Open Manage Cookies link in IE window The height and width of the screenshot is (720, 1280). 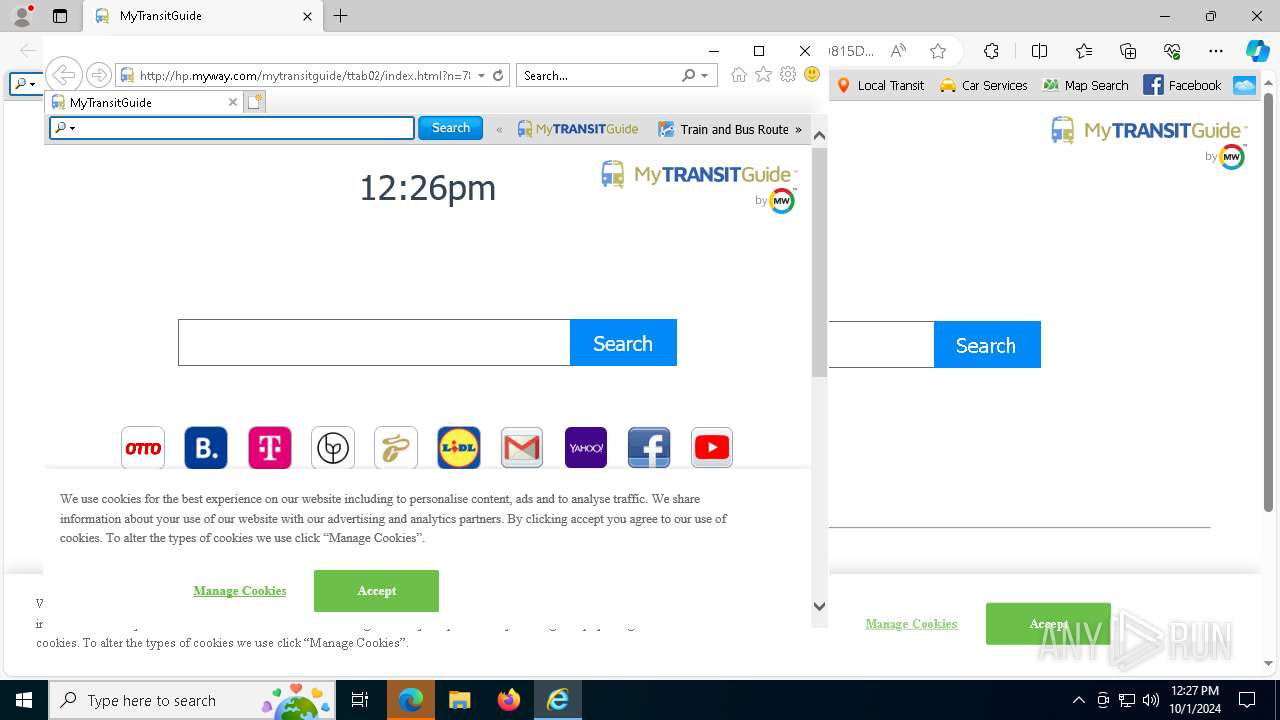(x=240, y=591)
